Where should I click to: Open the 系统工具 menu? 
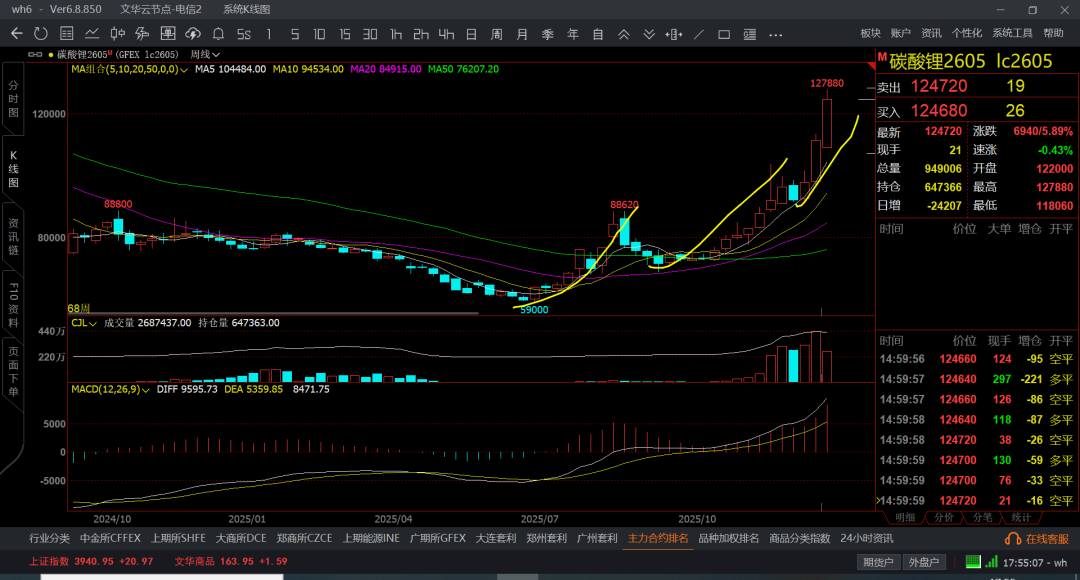pyautogui.click(x=1012, y=33)
